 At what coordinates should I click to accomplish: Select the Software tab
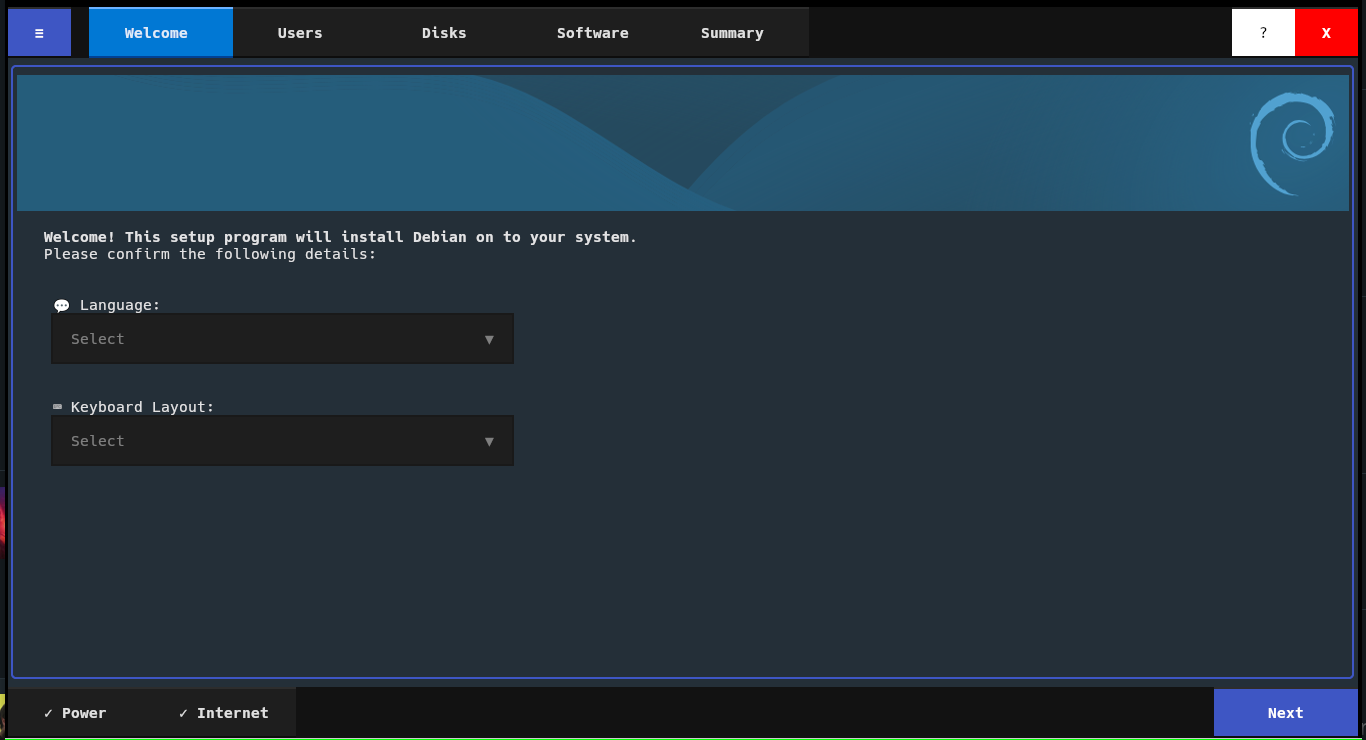[593, 33]
